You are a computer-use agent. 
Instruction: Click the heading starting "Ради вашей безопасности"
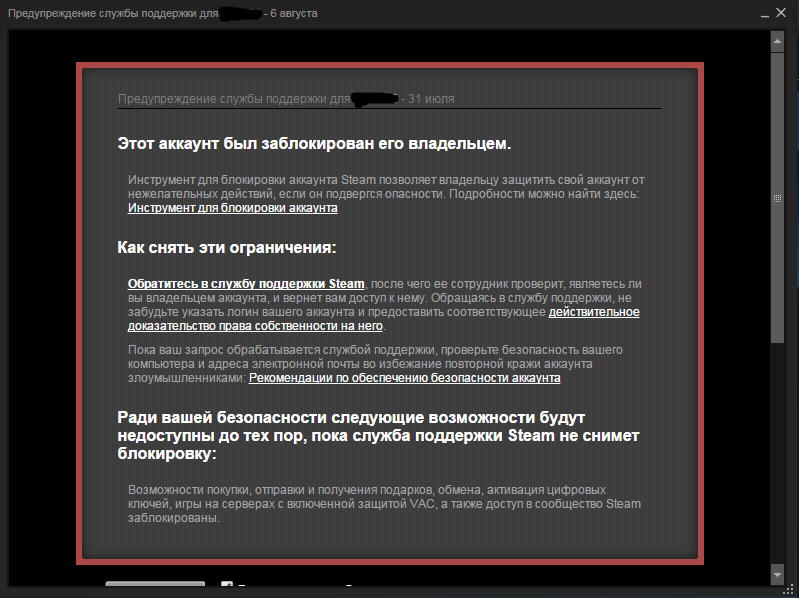378,436
